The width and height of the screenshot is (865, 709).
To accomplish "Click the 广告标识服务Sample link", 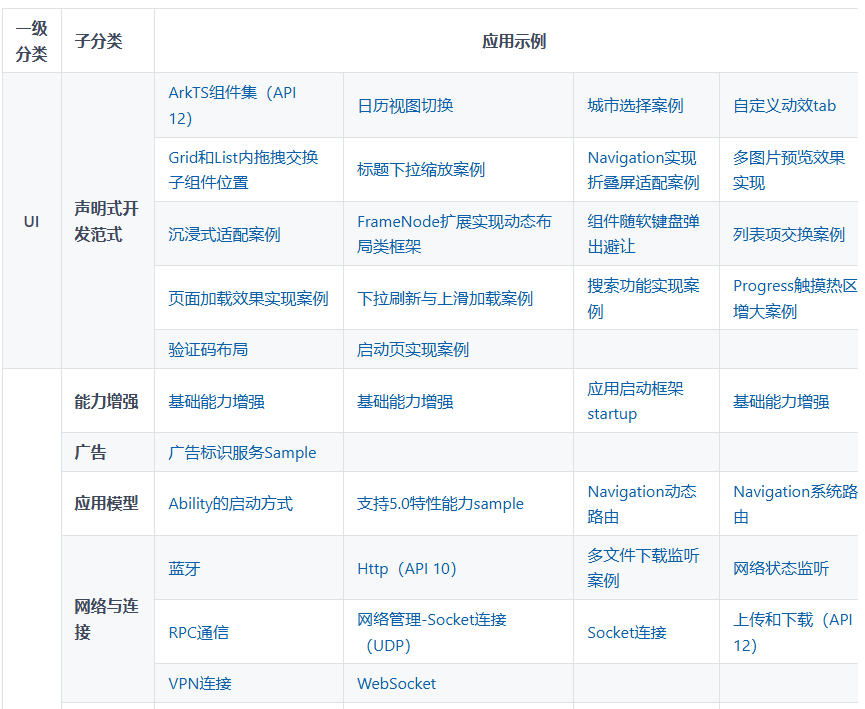I will 242,452.
